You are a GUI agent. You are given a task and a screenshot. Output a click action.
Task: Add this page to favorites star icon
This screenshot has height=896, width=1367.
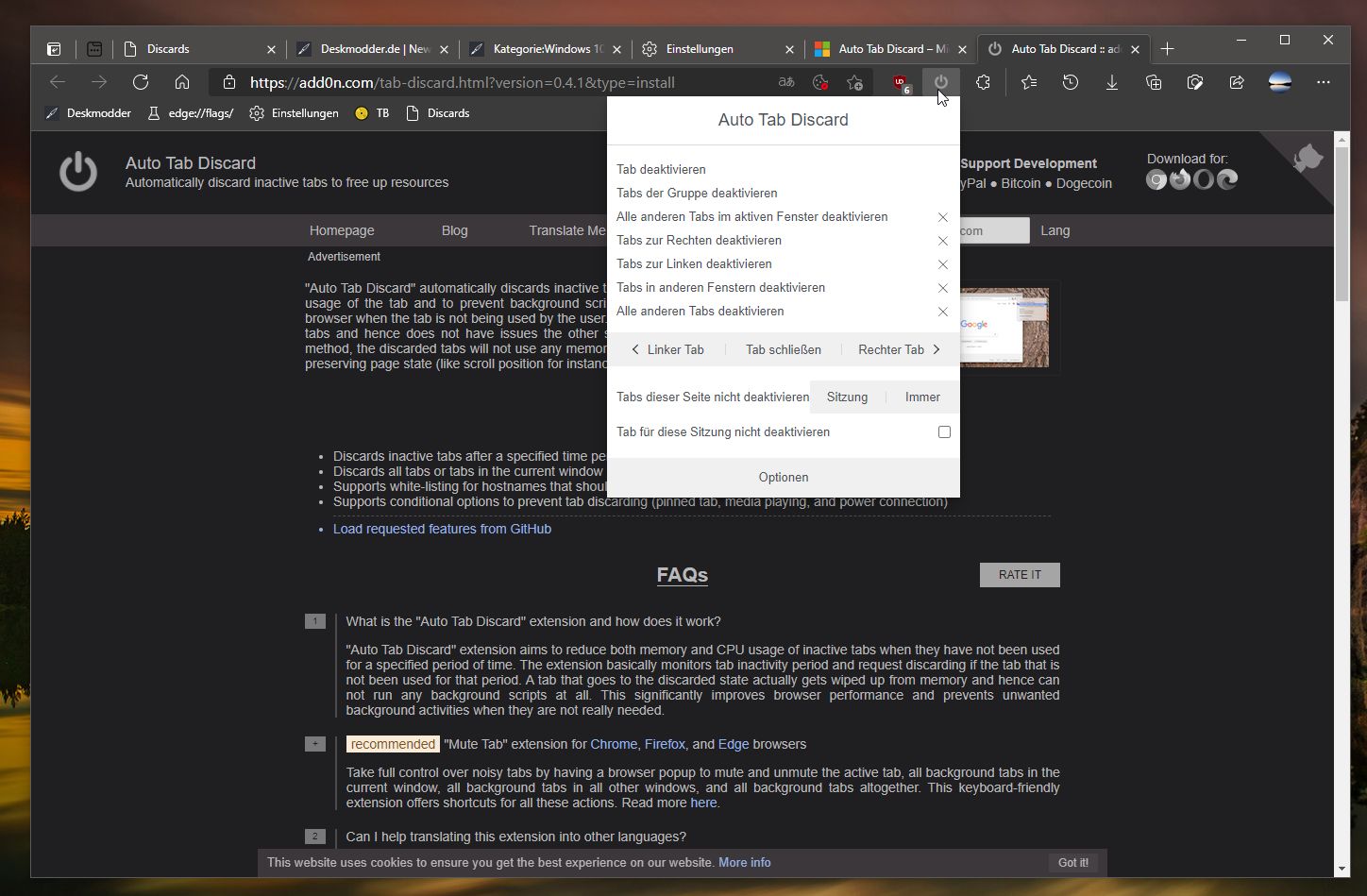coord(854,82)
